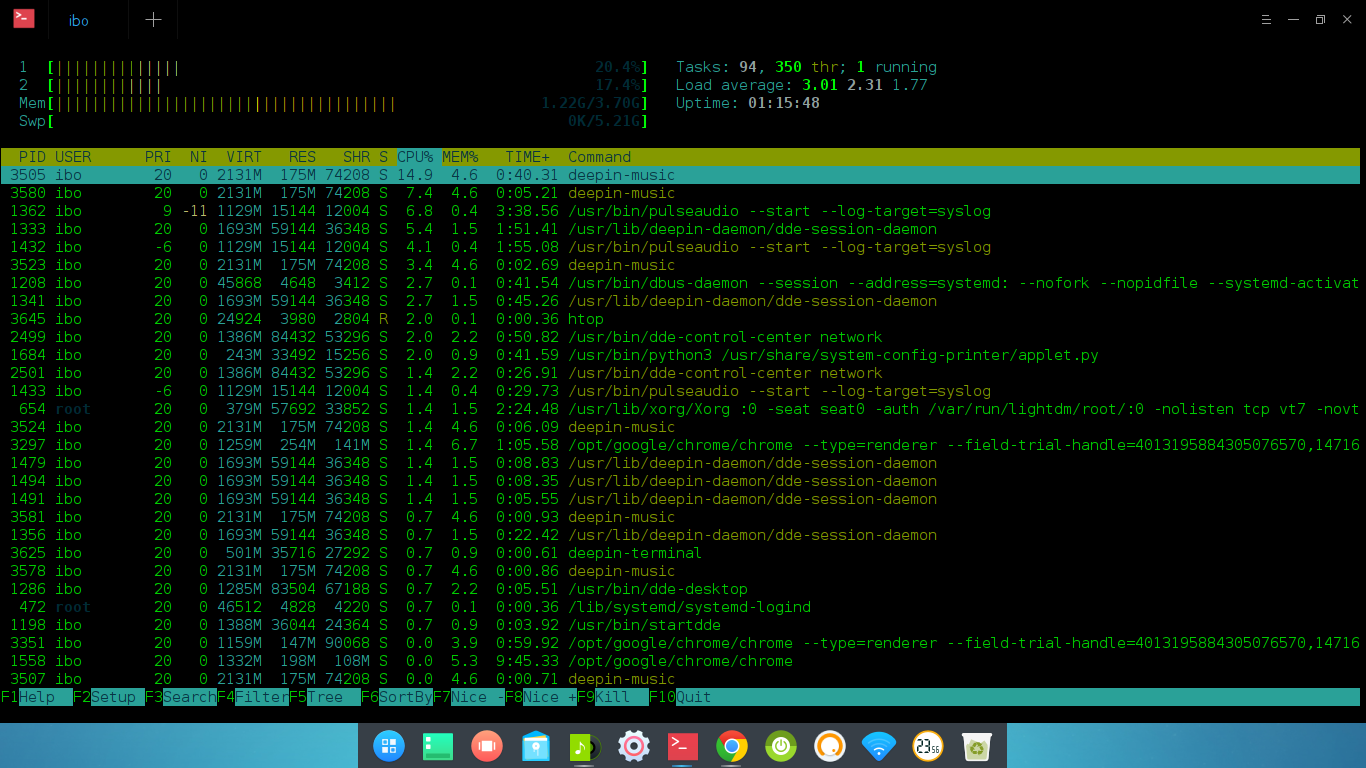This screenshot has width=1366, height=768.
Task: Open the terminal hamburger menu
Action: point(1266,19)
